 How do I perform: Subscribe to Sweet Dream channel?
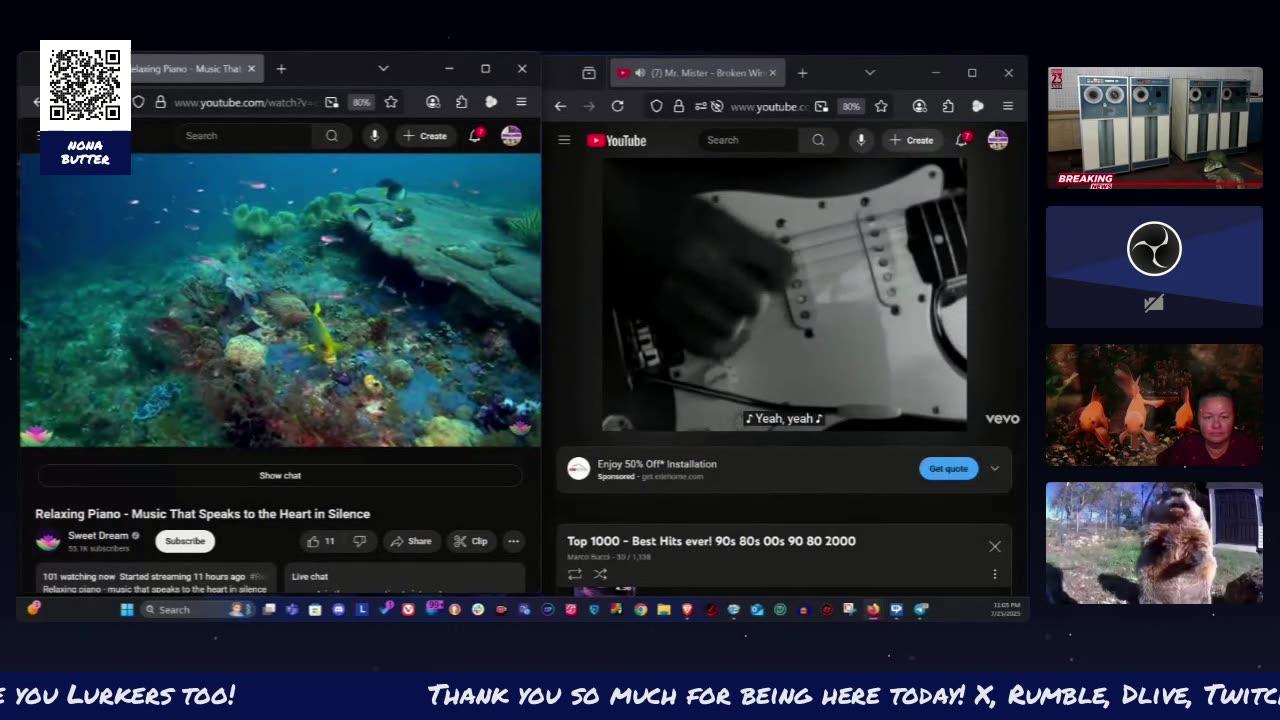pos(185,541)
